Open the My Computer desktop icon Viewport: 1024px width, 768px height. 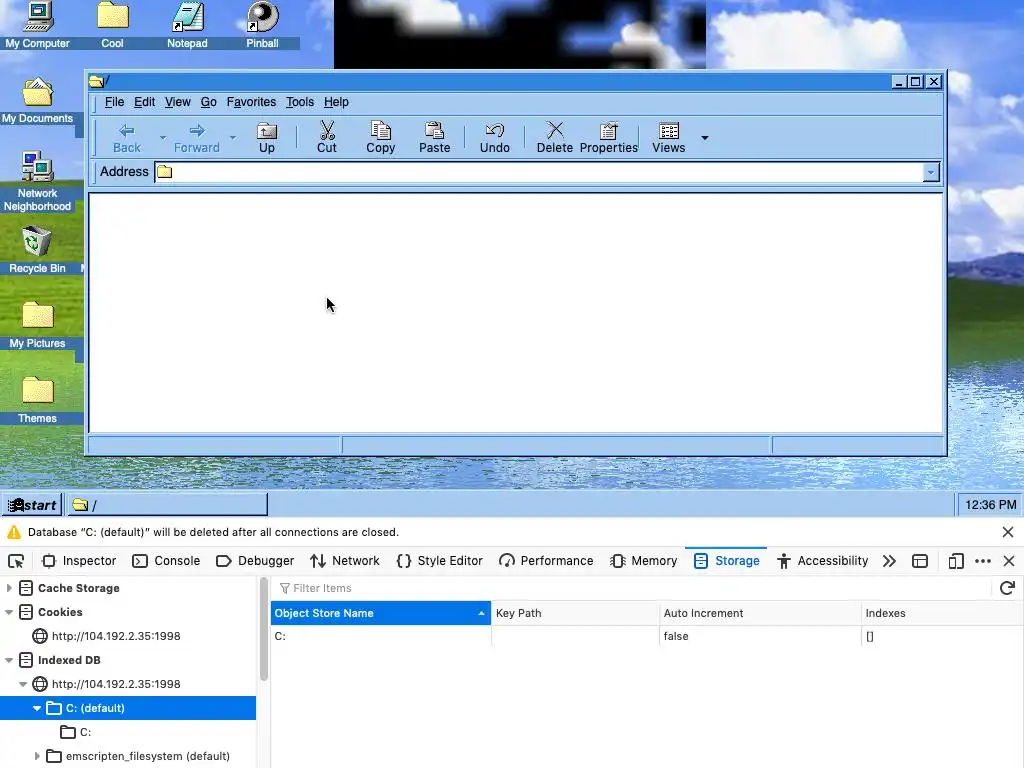(37, 25)
